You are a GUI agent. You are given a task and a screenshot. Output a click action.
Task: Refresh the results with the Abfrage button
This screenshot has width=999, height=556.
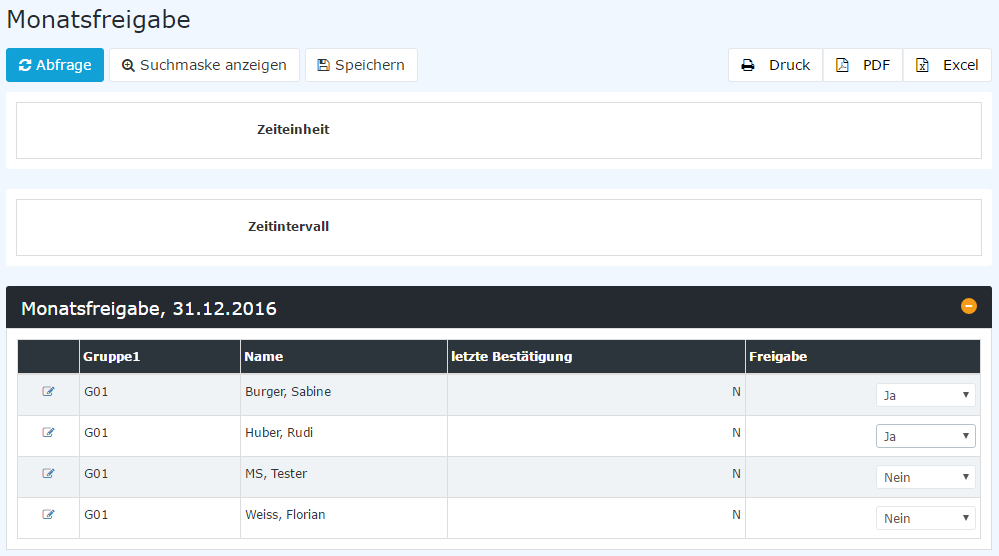click(55, 65)
